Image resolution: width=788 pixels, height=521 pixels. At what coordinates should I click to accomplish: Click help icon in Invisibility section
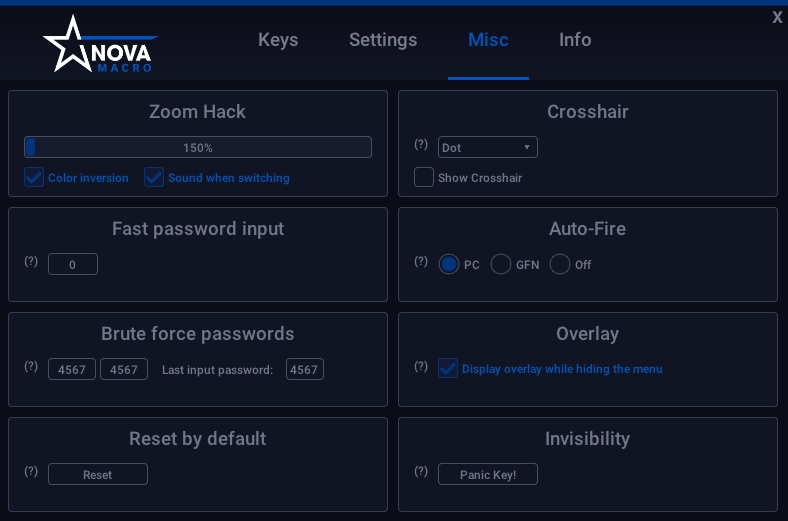(421, 472)
